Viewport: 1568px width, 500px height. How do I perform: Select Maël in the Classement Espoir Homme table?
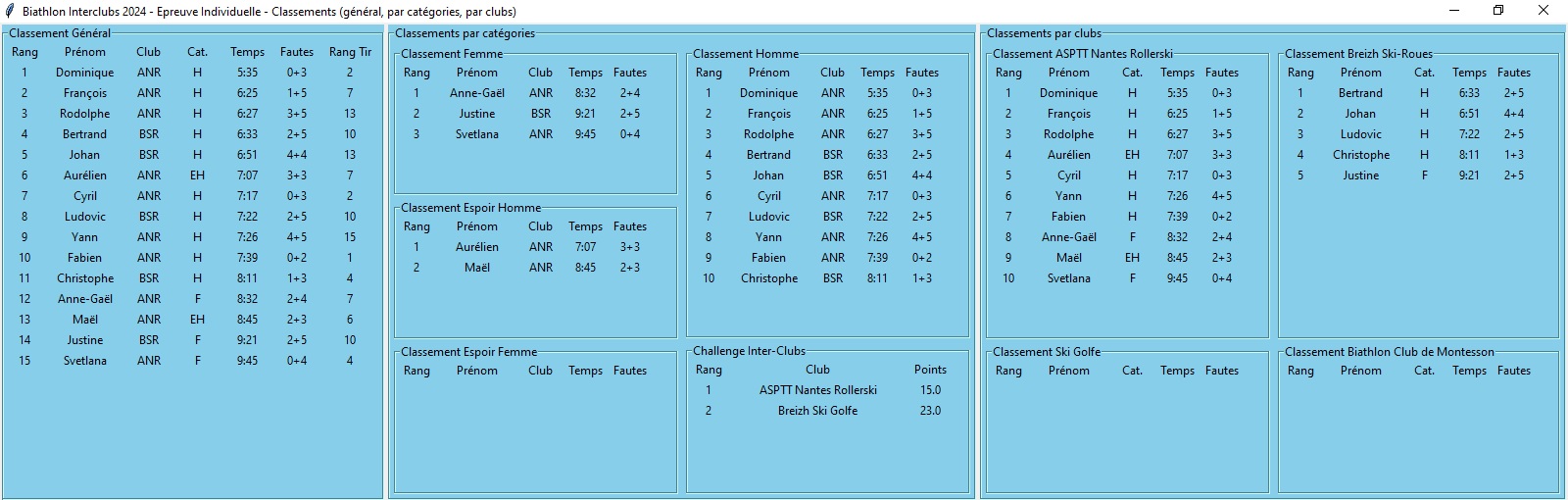(x=477, y=268)
